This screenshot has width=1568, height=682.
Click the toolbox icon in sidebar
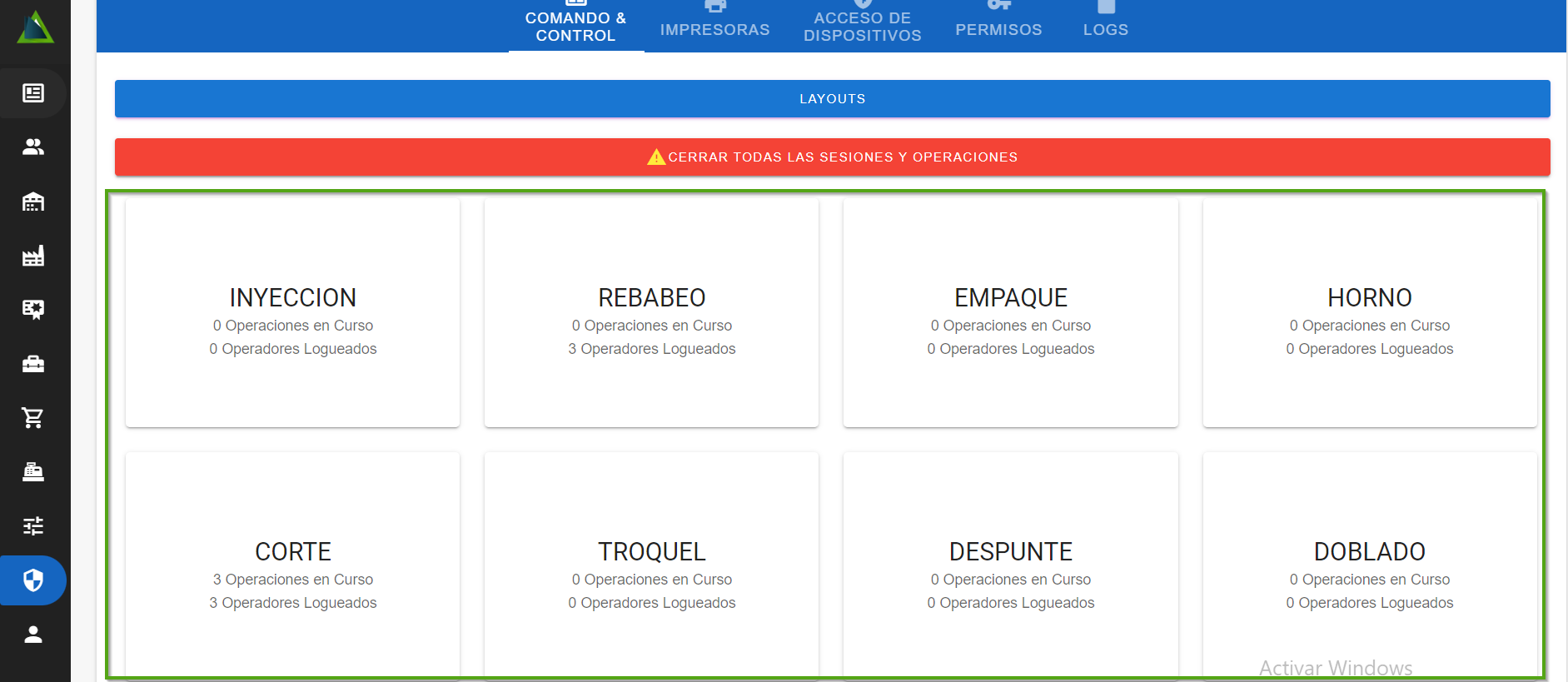(x=33, y=364)
